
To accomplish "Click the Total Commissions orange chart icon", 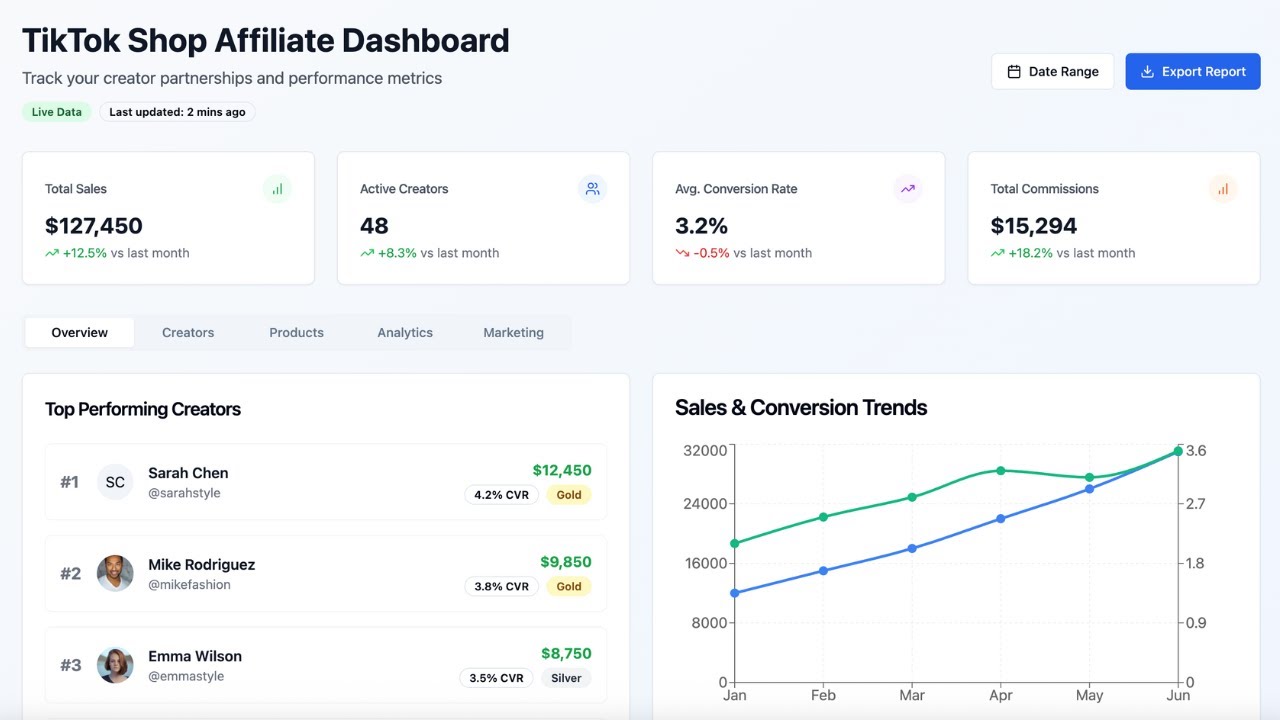I will (1222, 188).
